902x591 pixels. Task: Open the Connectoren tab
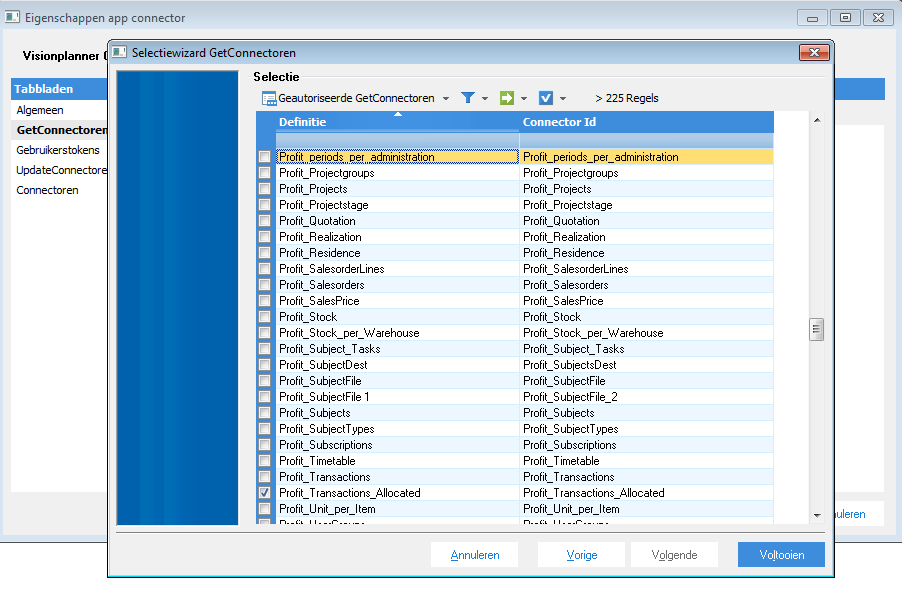(x=47, y=190)
